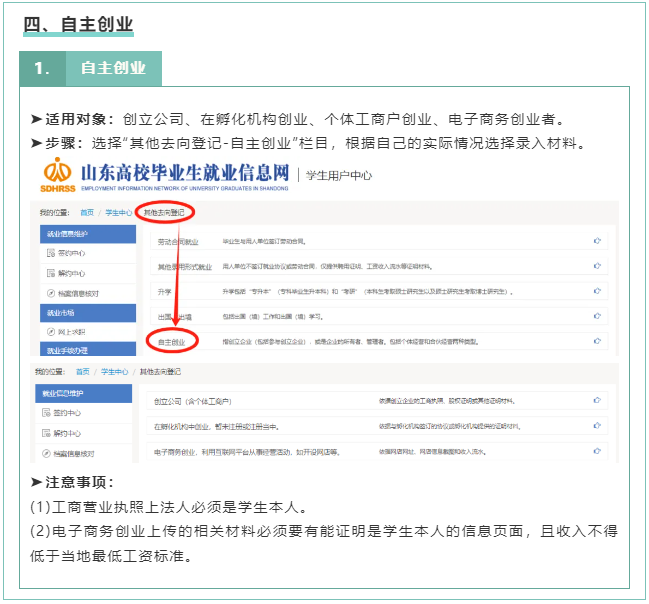Click the hand icon in 自主创业 row
The height and width of the screenshot is (604, 649).
click(x=598, y=341)
